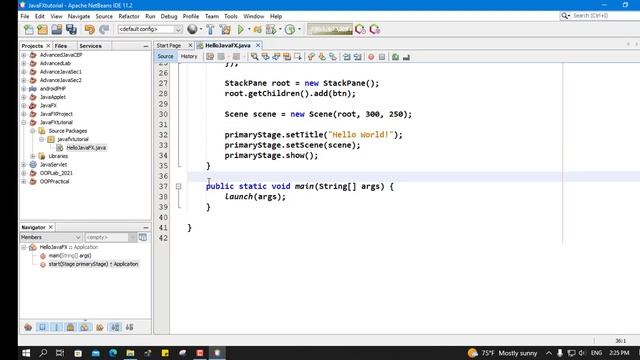Screen dimensions: 640x360
Task: Open the File menu
Action: pos(24,16)
